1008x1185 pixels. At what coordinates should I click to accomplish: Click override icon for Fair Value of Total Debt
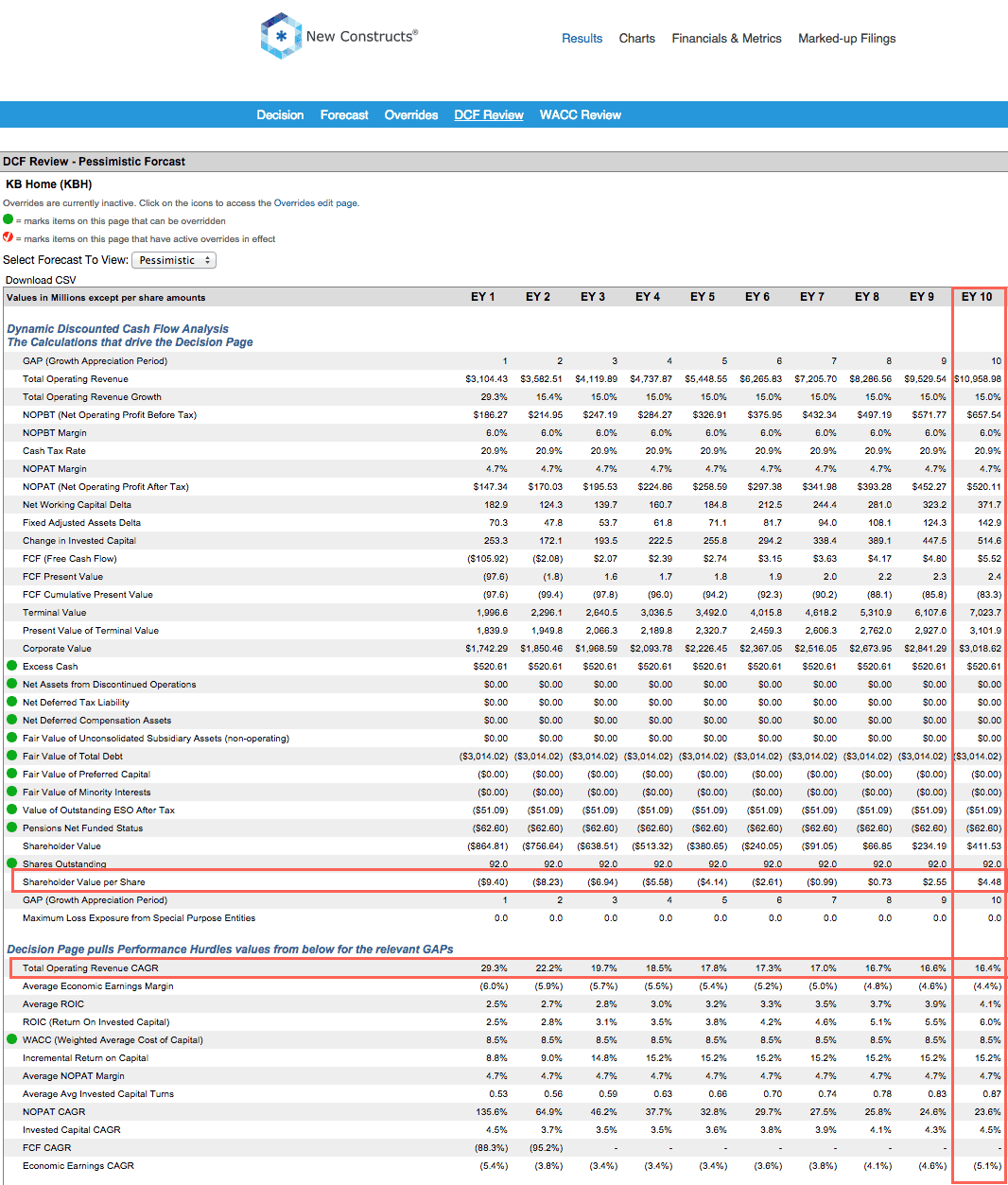(11, 756)
